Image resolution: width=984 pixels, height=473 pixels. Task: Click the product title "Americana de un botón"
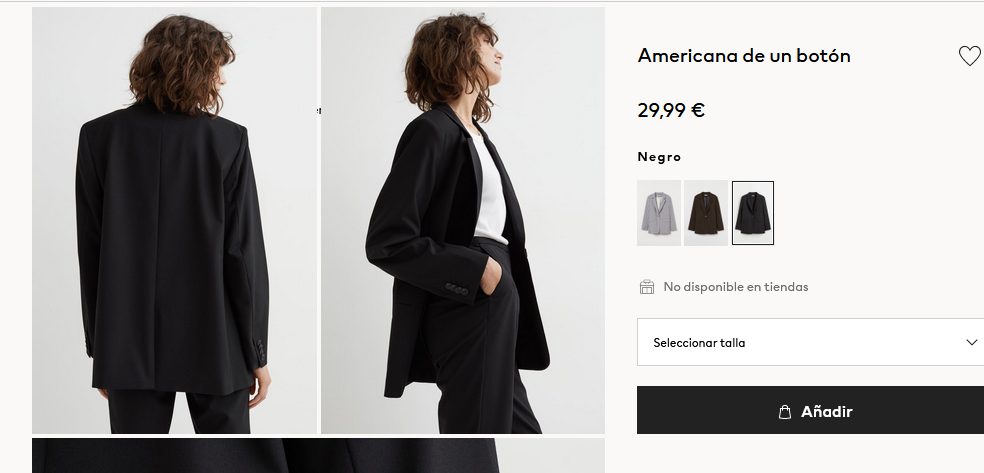point(744,56)
